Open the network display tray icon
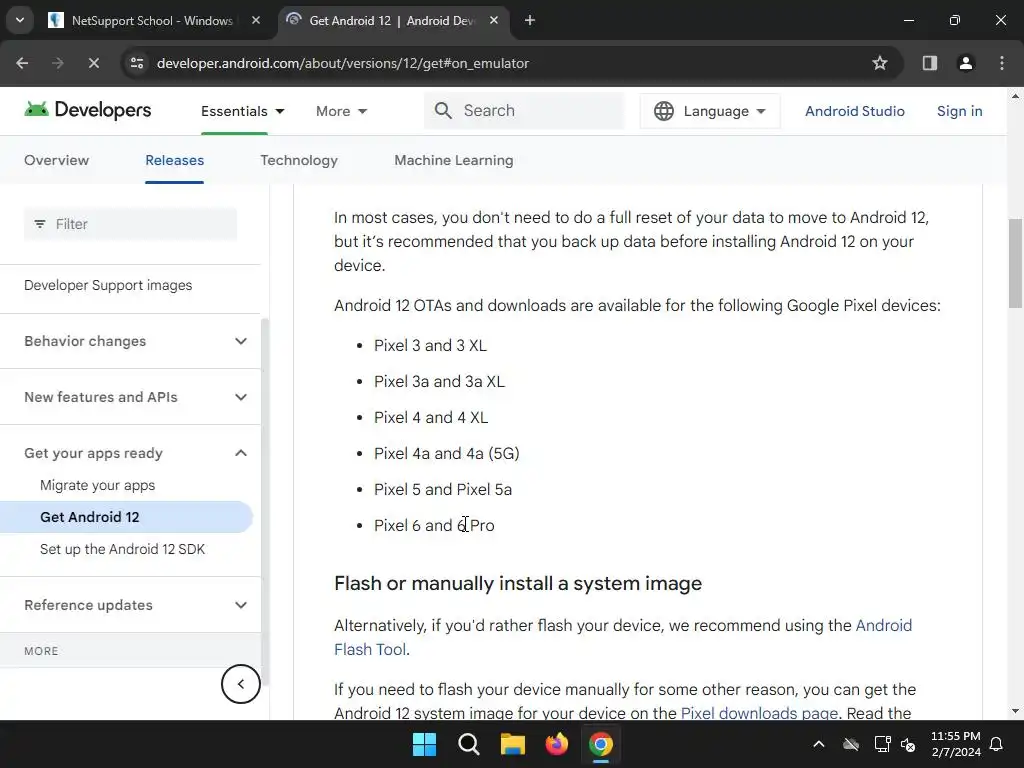Screen dimensions: 1024x768 click(882, 744)
